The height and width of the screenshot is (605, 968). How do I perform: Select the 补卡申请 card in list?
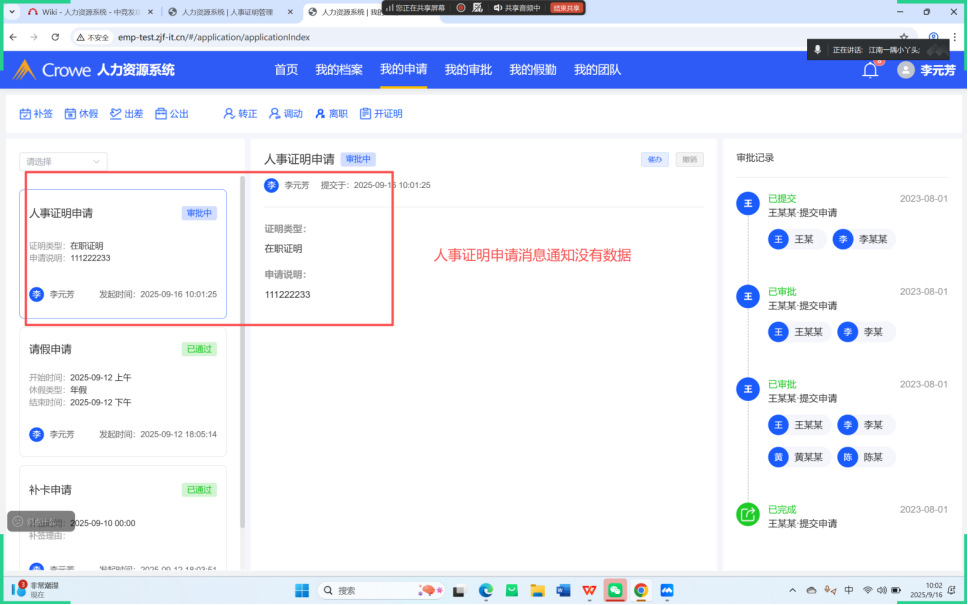pos(123,517)
